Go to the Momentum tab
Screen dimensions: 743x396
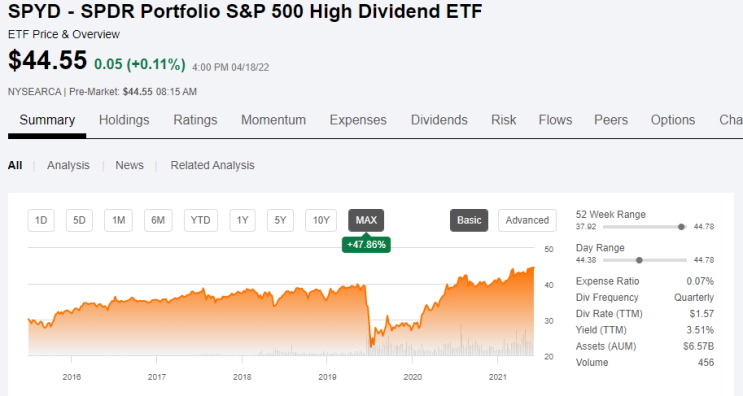tap(273, 120)
